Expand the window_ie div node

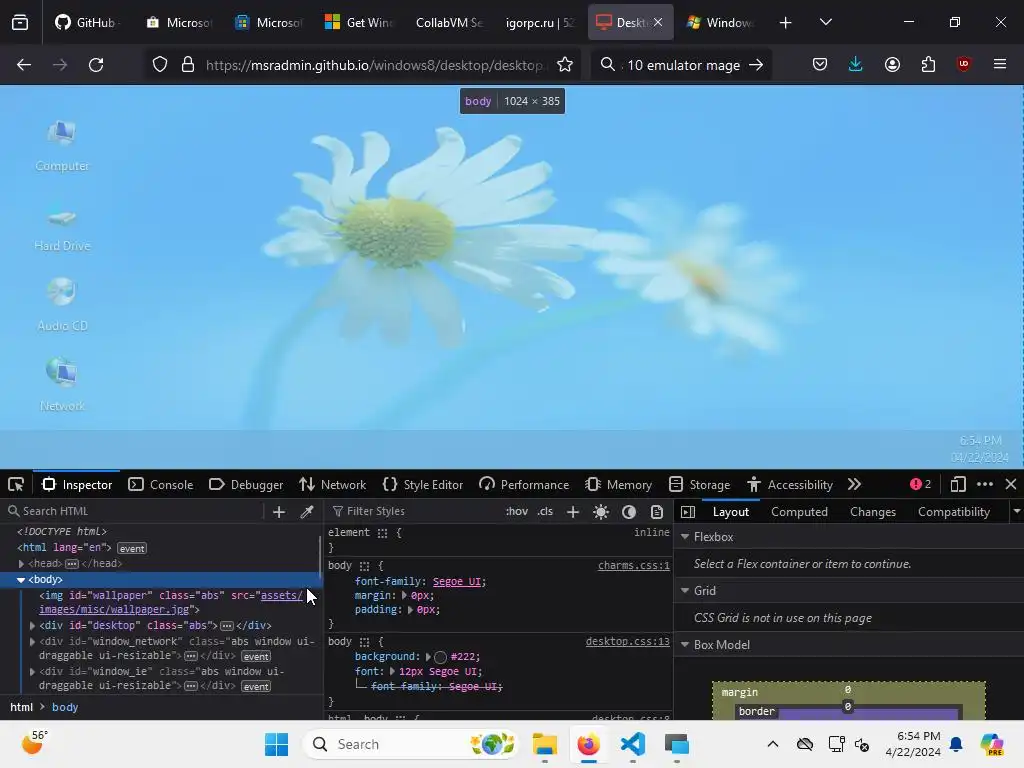point(32,671)
